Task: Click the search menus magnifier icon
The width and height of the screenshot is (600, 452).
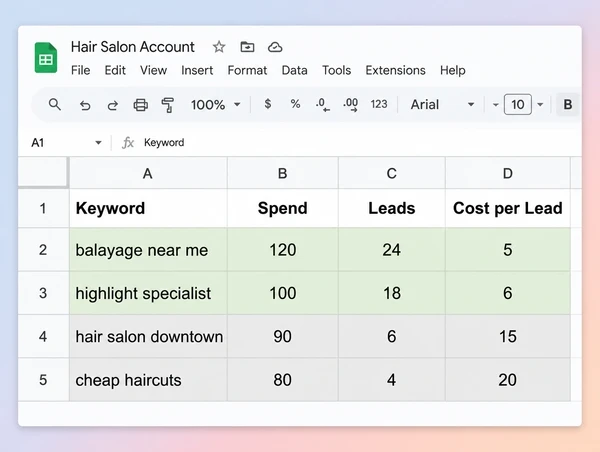Action: 55,104
